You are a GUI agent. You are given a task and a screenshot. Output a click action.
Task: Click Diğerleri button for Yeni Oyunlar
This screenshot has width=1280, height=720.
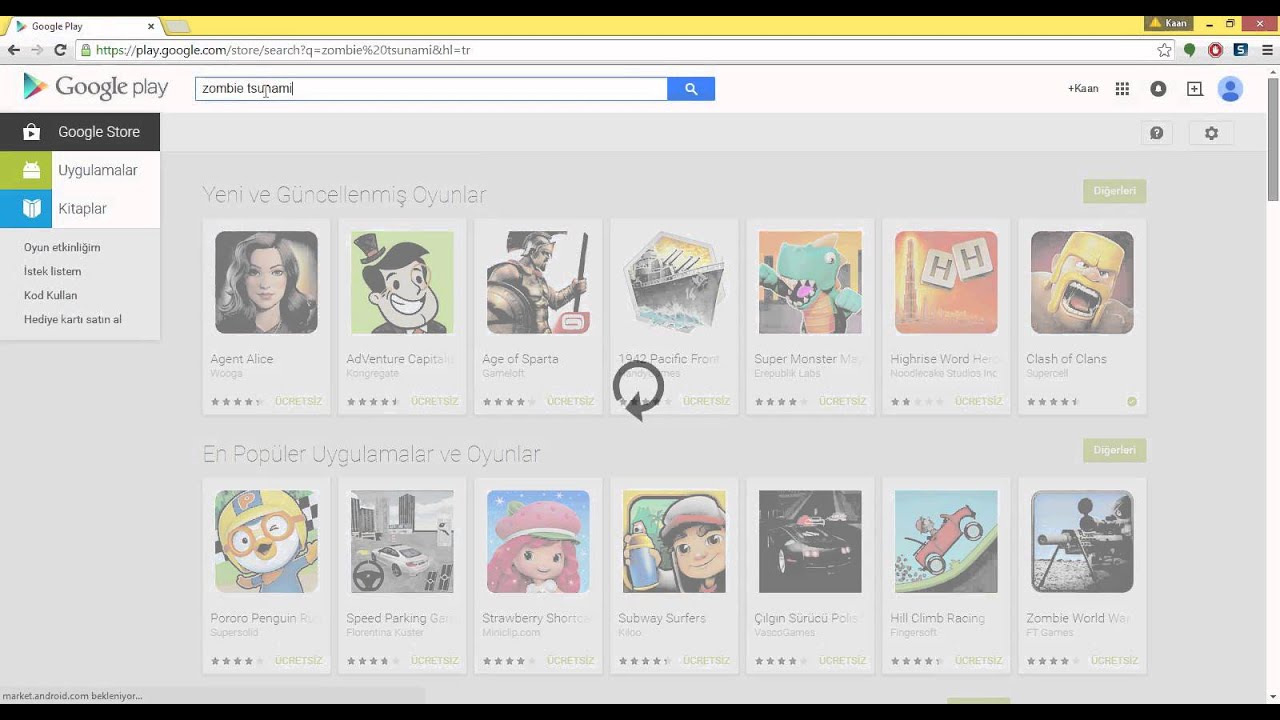pyautogui.click(x=1114, y=191)
